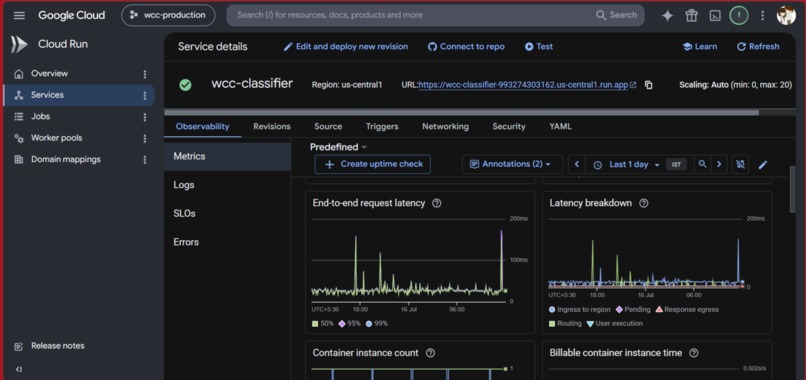The height and width of the screenshot is (380, 806).
Task: Show help for Latency breakdown
Action: (x=644, y=203)
